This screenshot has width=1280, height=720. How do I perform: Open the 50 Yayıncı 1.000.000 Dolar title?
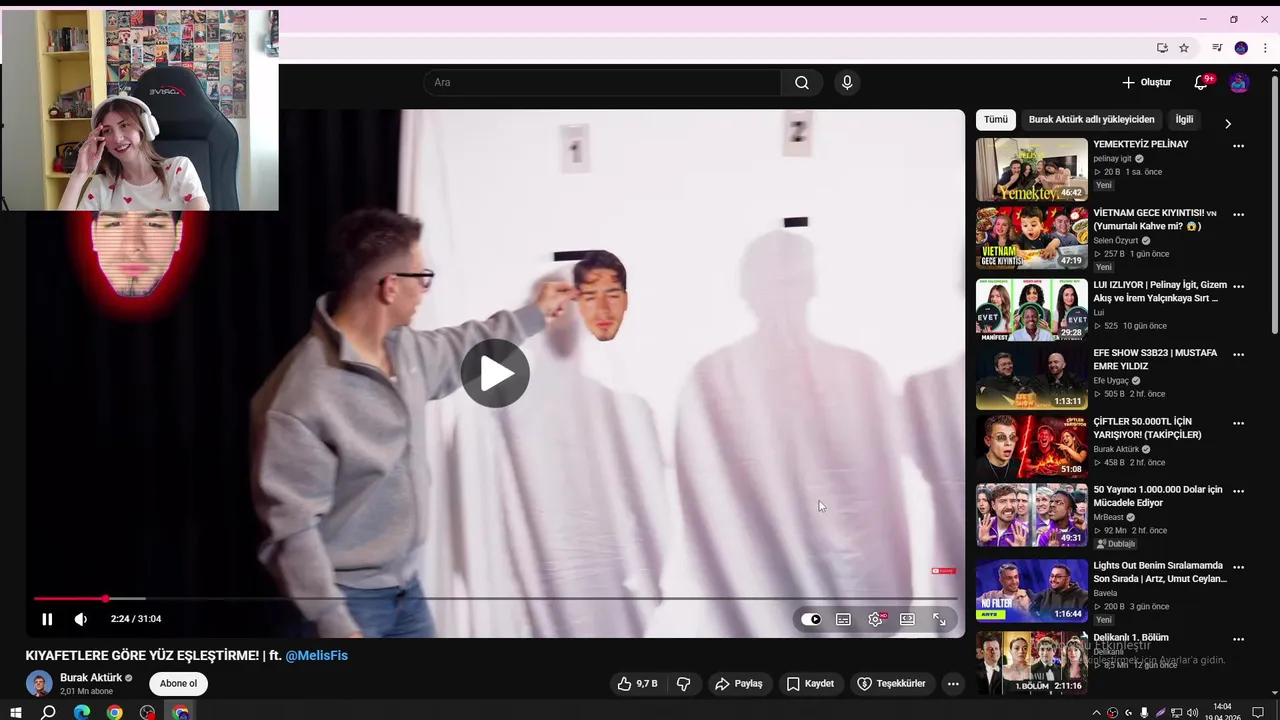pos(1158,497)
